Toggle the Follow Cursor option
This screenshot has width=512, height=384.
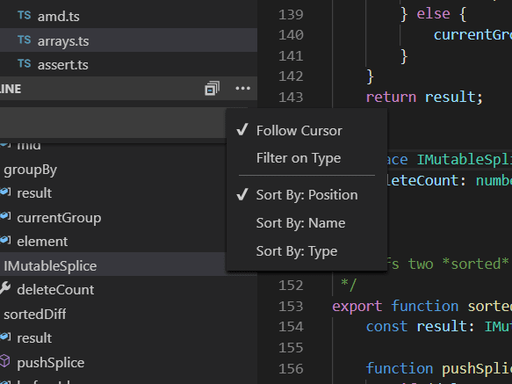coord(299,131)
